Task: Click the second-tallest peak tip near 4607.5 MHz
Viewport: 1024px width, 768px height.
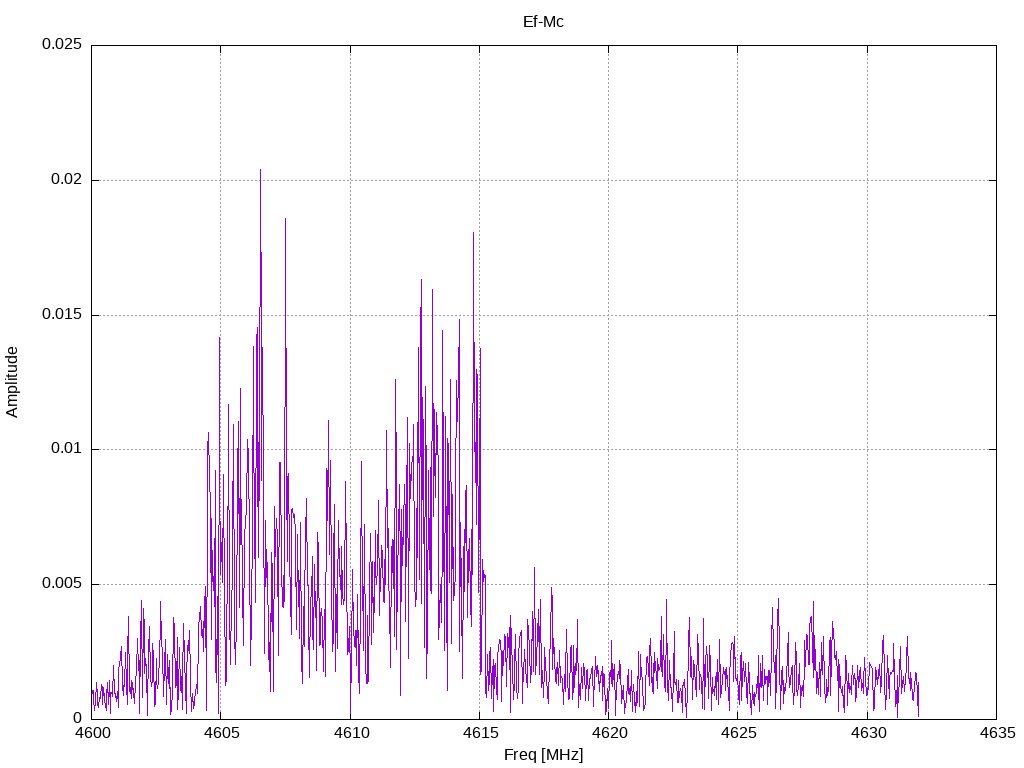Action: 285,219
